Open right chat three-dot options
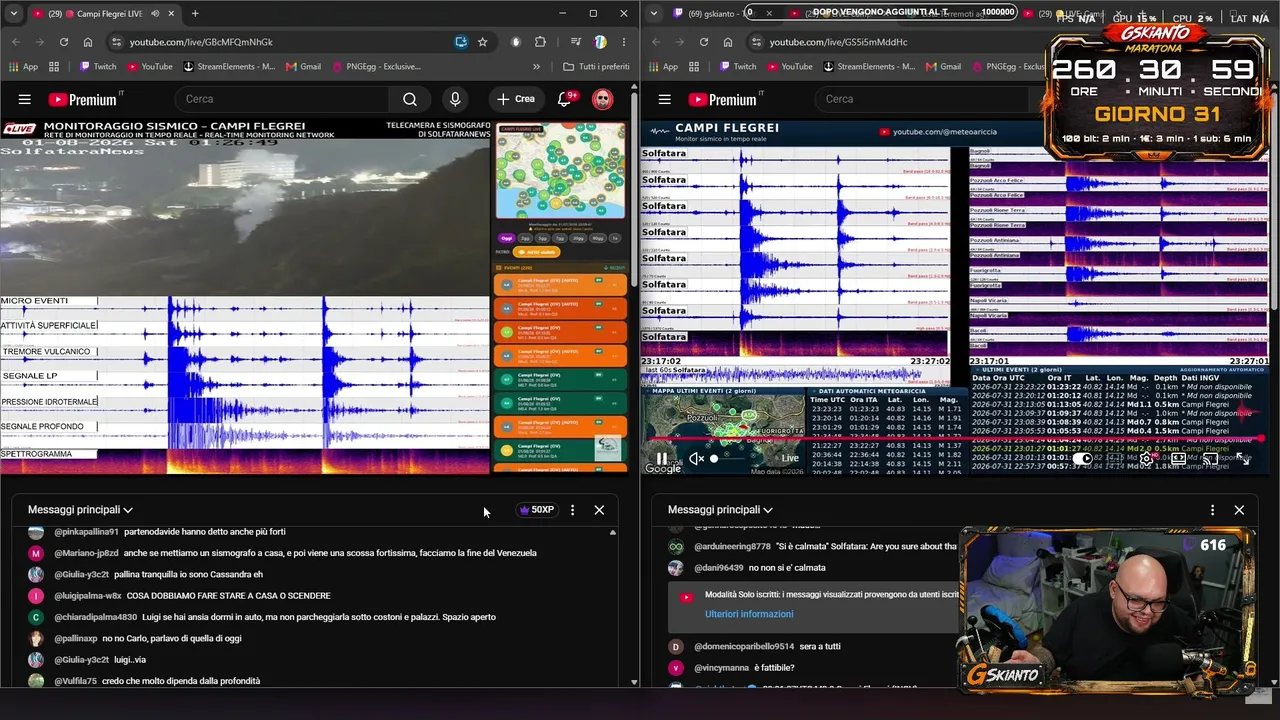The height and width of the screenshot is (720, 1280). [x=1212, y=510]
